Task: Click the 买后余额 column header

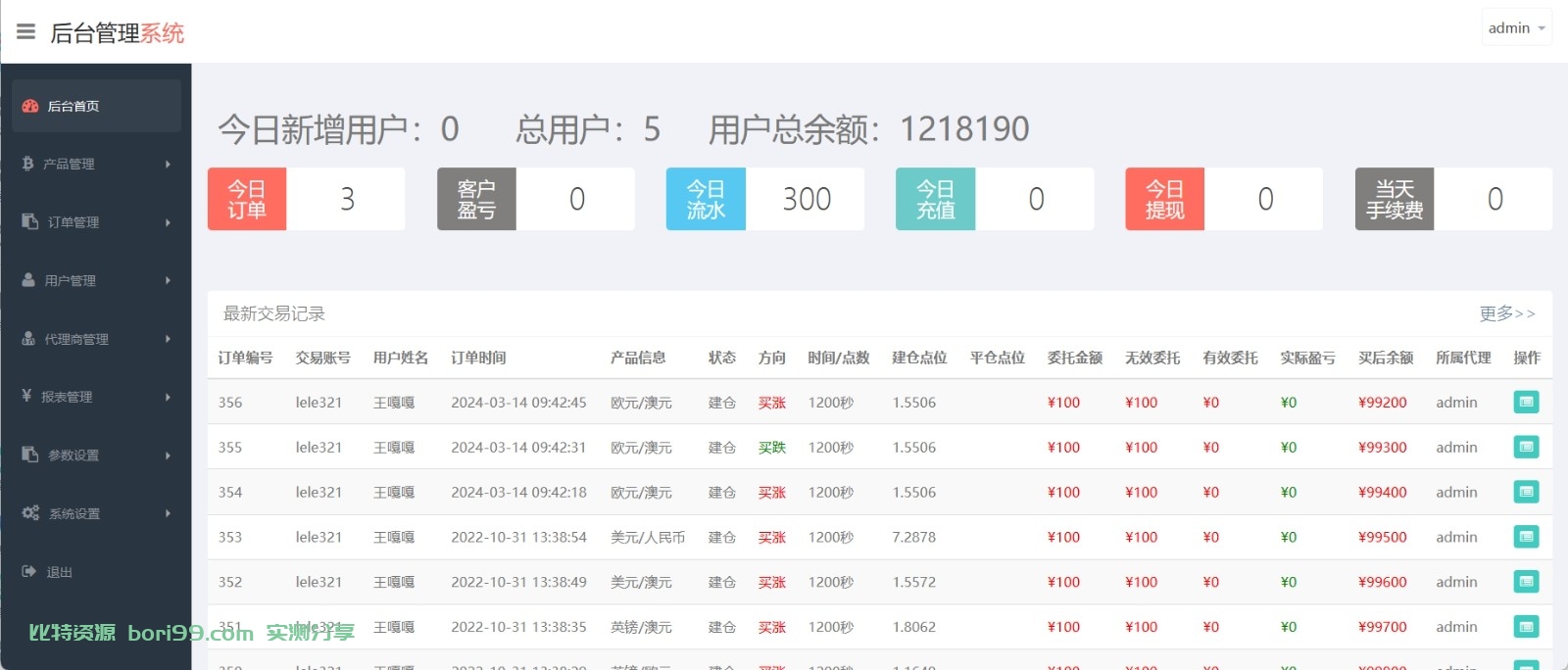Action: (x=1386, y=358)
